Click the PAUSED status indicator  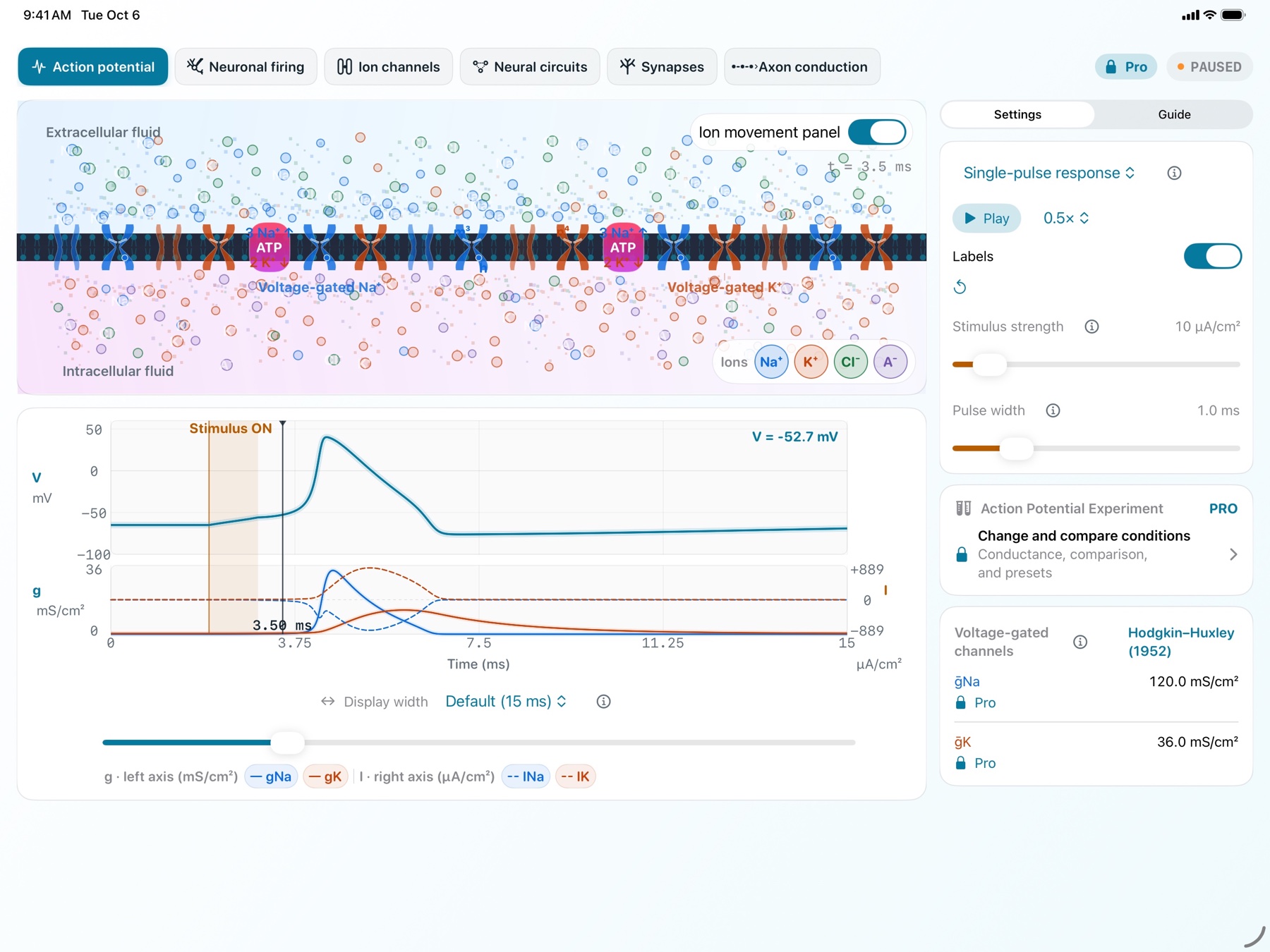[x=1210, y=67]
